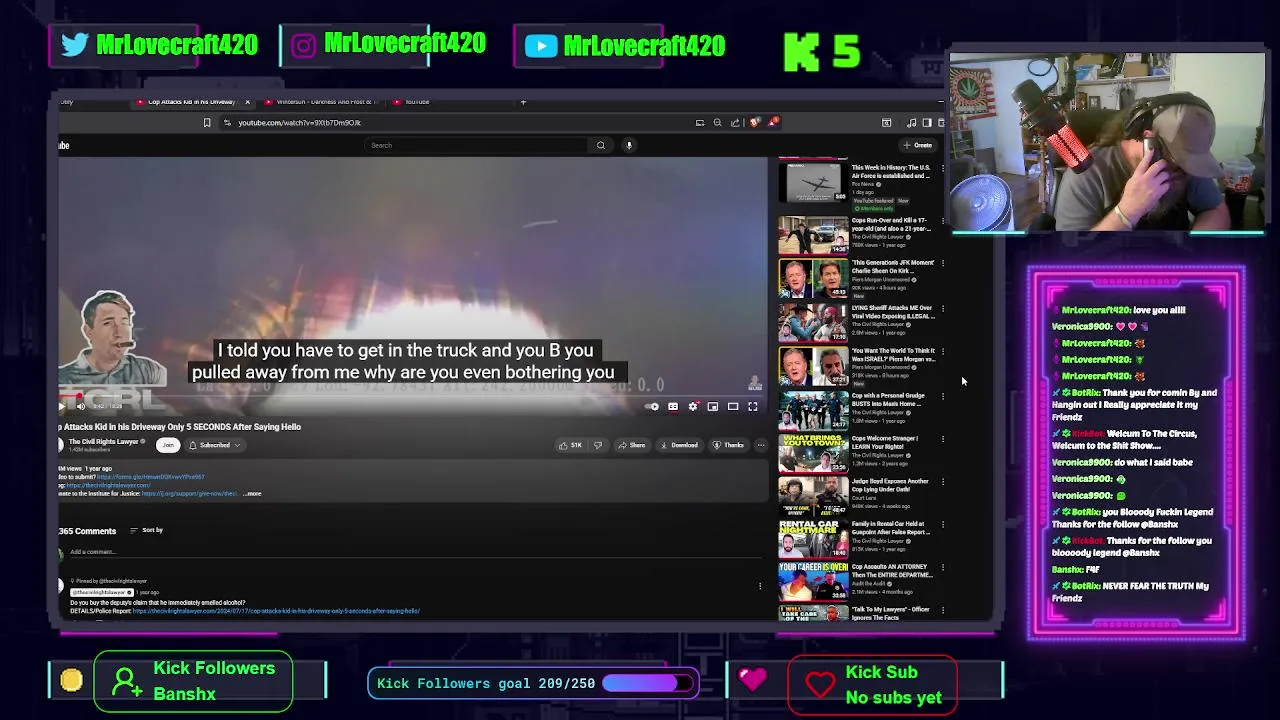Click the Kick Sub heart icon
1280x720 pixels.
[819, 685]
